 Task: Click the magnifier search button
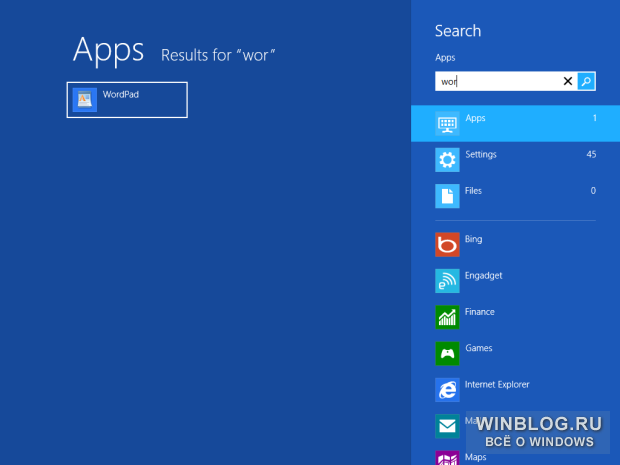(586, 81)
